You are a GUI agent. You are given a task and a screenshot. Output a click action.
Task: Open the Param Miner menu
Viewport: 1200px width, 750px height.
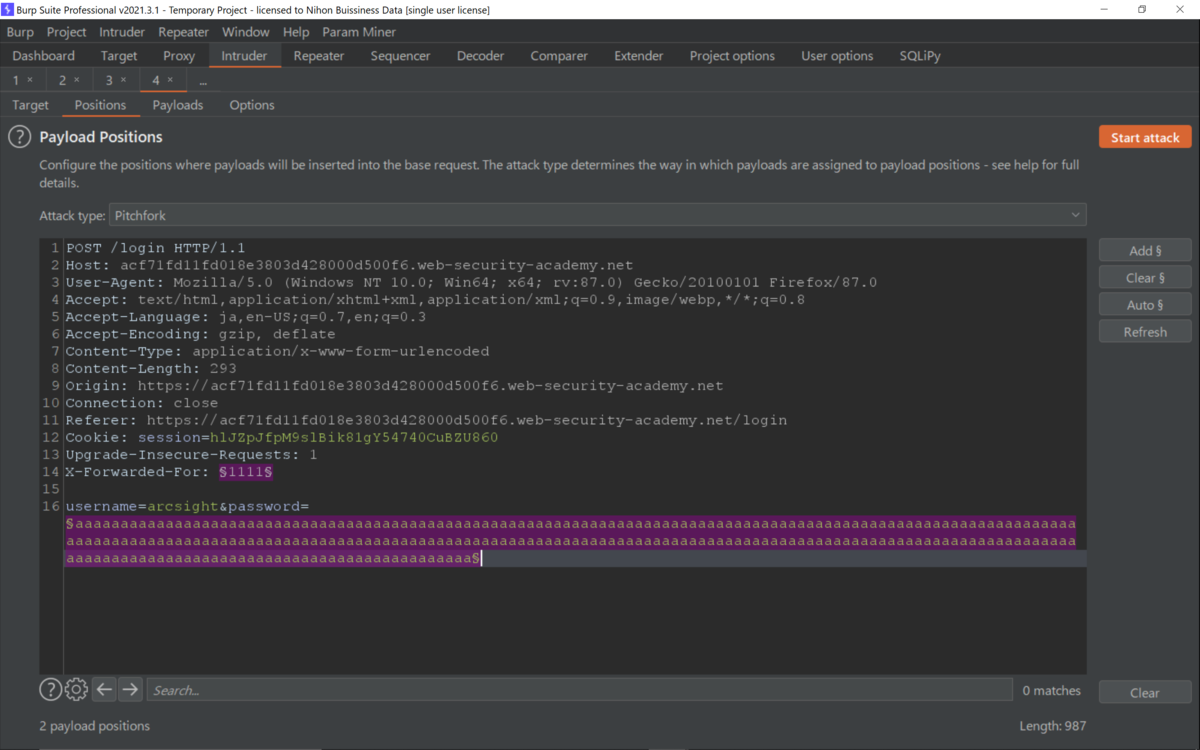[359, 32]
